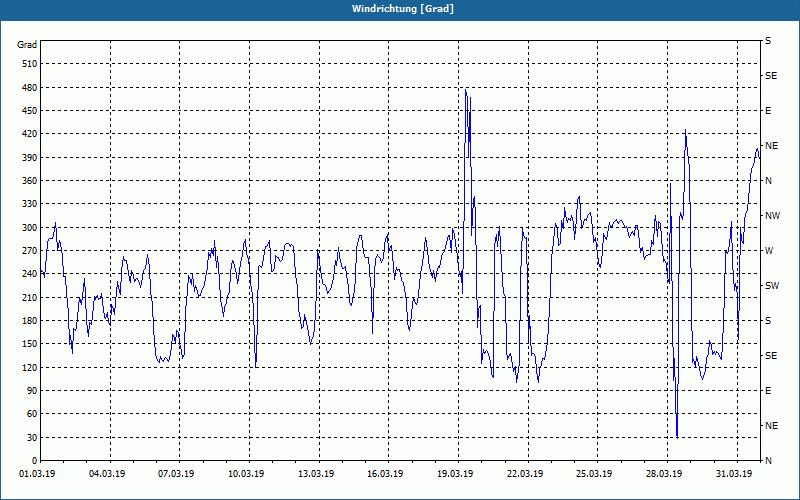Image resolution: width=800 pixels, height=500 pixels.
Task: Pick the "390" degree axis label
Action: (30, 158)
